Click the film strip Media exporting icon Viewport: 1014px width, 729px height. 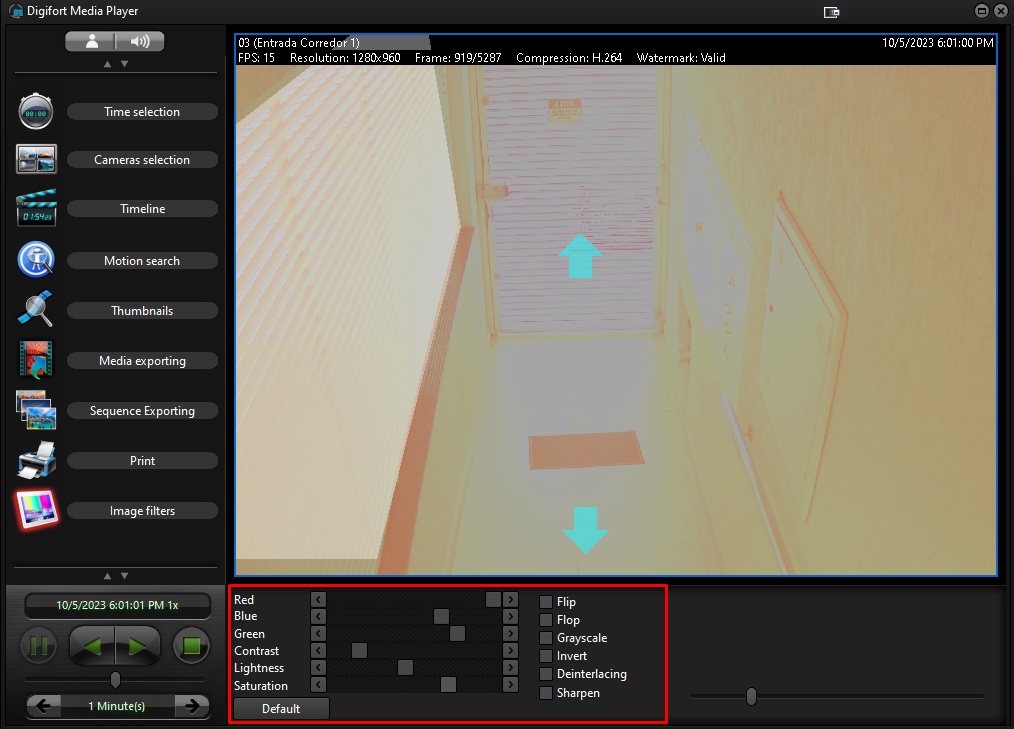[x=36, y=360]
